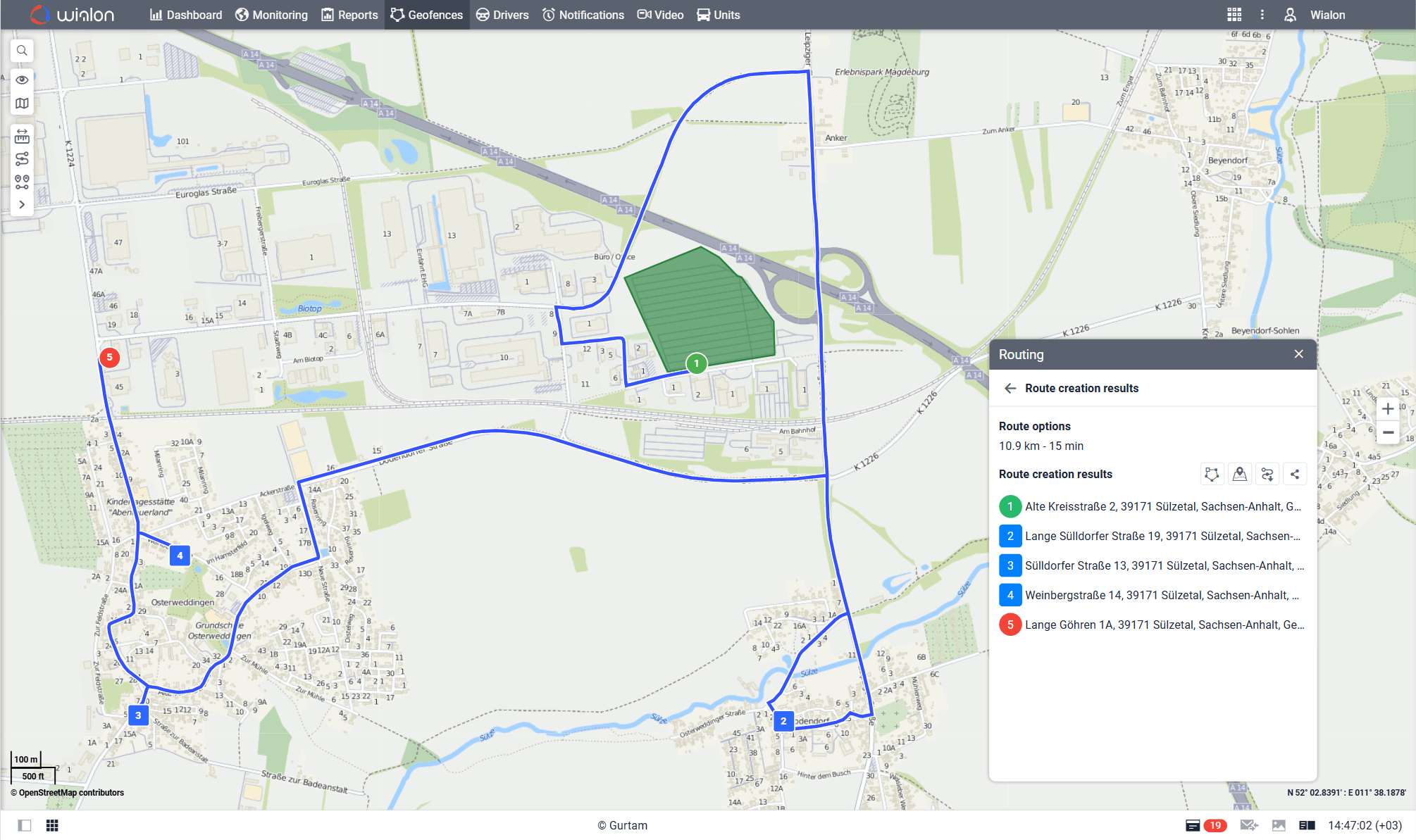The width and height of the screenshot is (1416, 840).
Task: Click the share route icon in results
Action: (x=1294, y=474)
